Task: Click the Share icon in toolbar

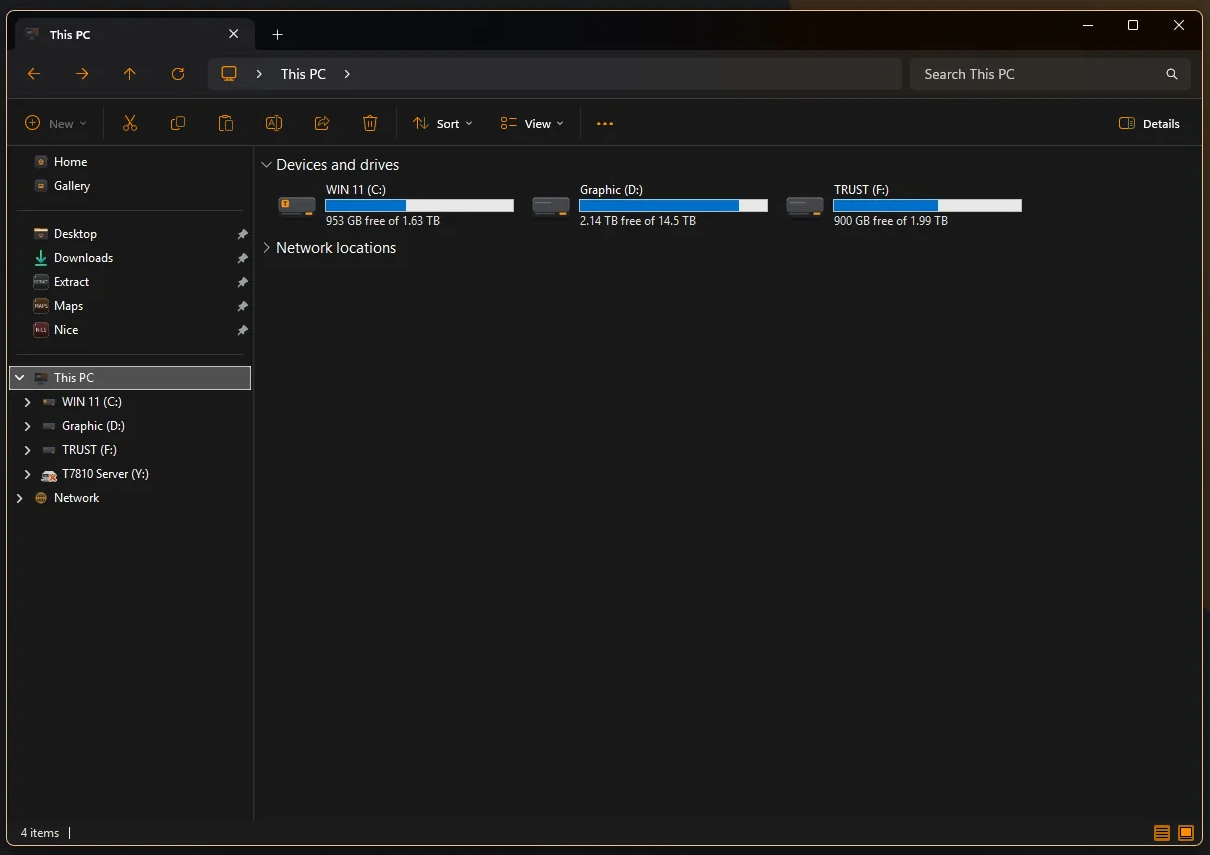Action: point(322,123)
